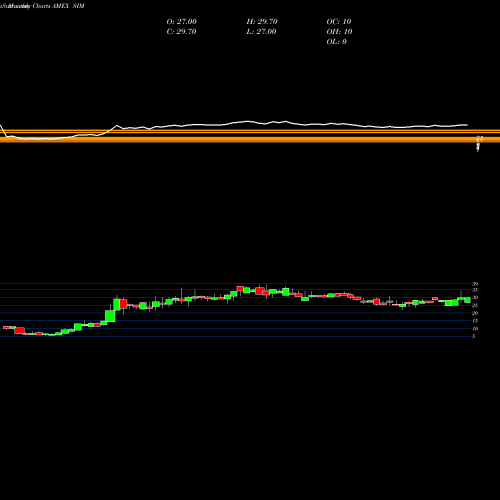Click the "Charts AMEX SIM" chart title

click(58, 6)
